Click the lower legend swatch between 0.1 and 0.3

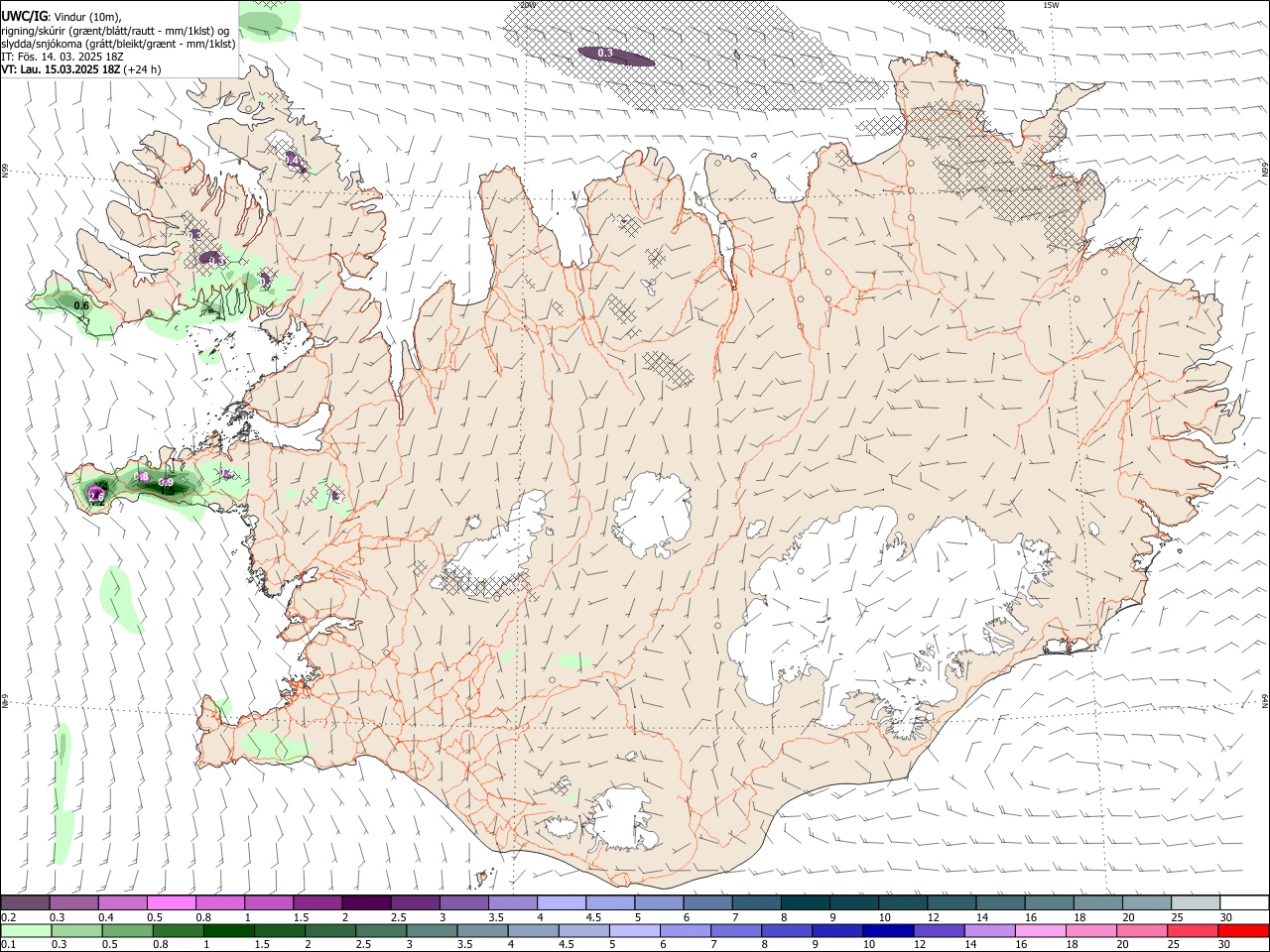(x=26, y=930)
